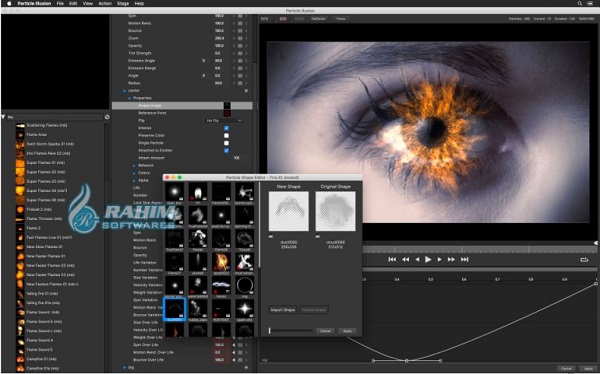This screenshot has height=374, width=600.
Task: Pick the star sparkle shape thumbnail
Action: [x=245, y=309]
